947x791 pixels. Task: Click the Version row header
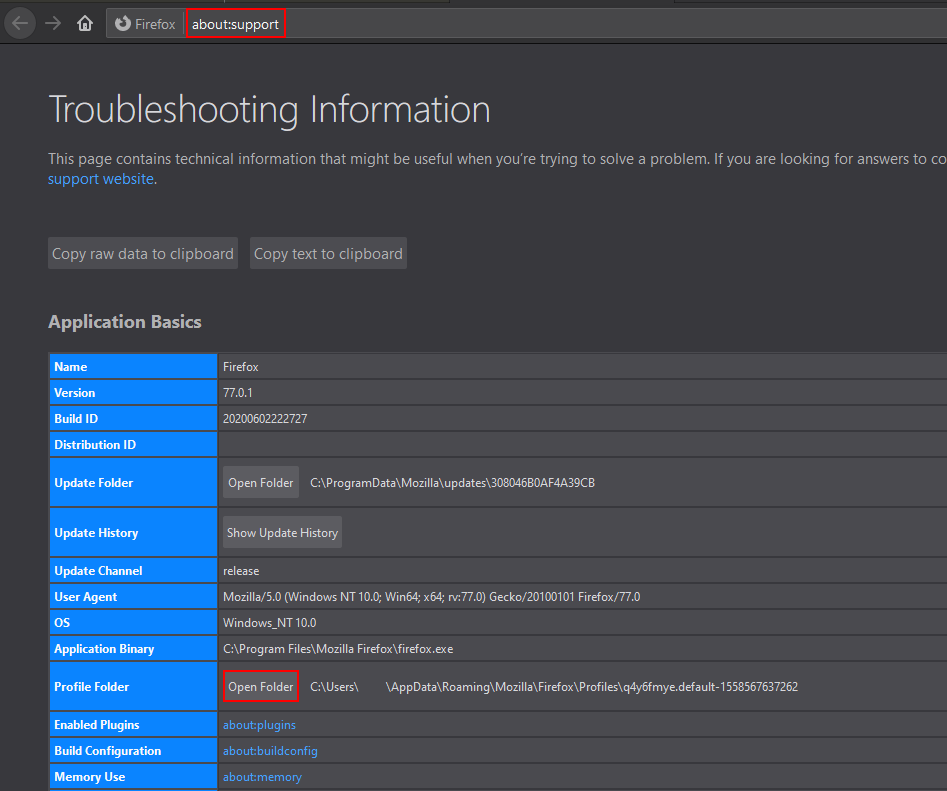[x=133, y=392]
